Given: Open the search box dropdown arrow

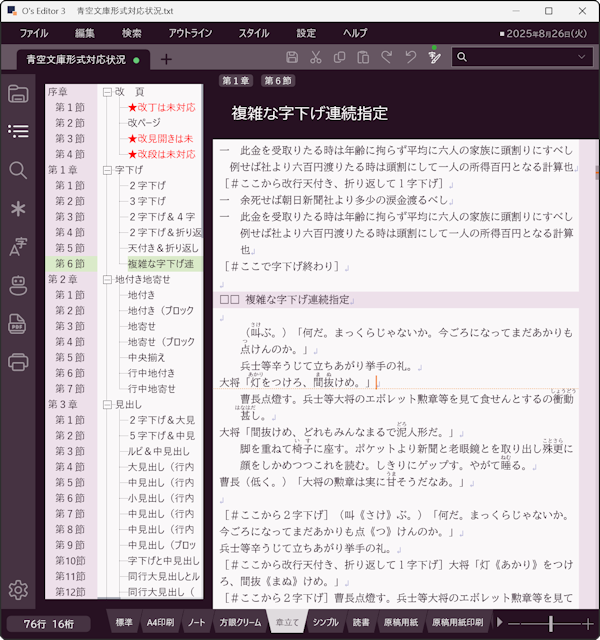Looking at the screenshot, I should point(579,58).
